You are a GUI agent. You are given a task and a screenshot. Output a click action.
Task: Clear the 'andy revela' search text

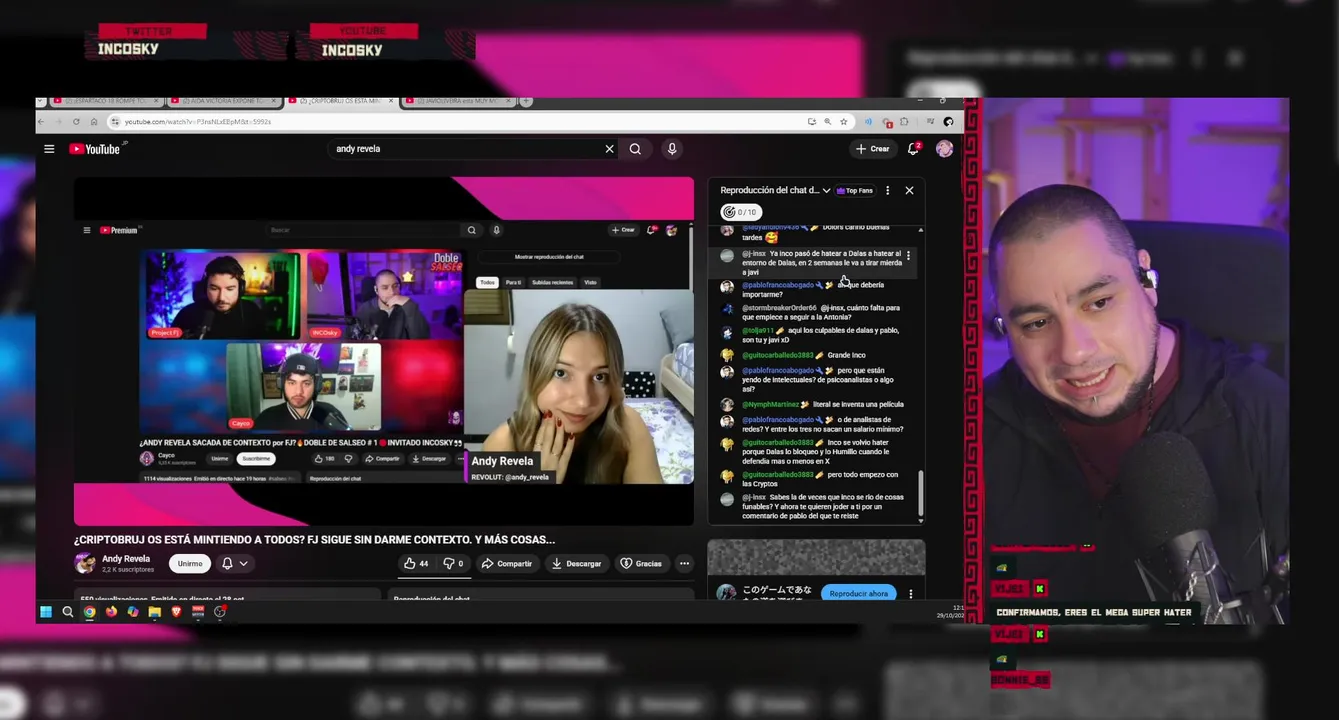click(x=609, y=149)
